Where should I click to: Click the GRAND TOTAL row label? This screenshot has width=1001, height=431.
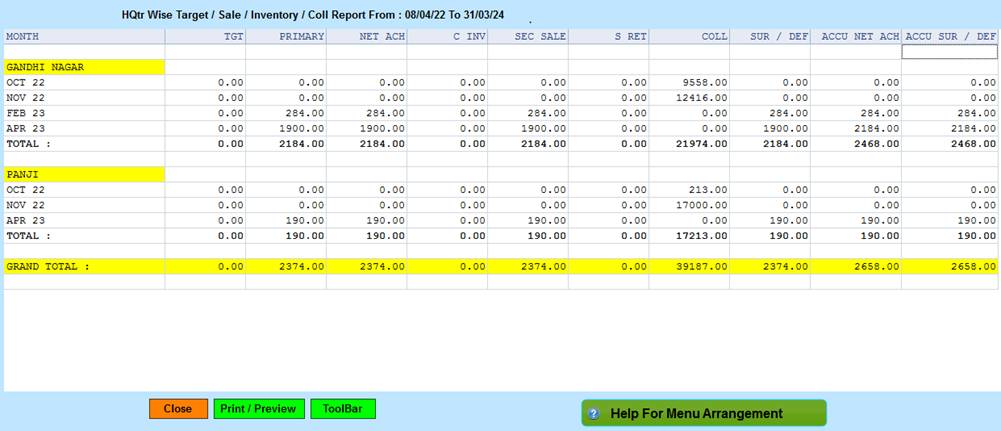click(48, 267)
